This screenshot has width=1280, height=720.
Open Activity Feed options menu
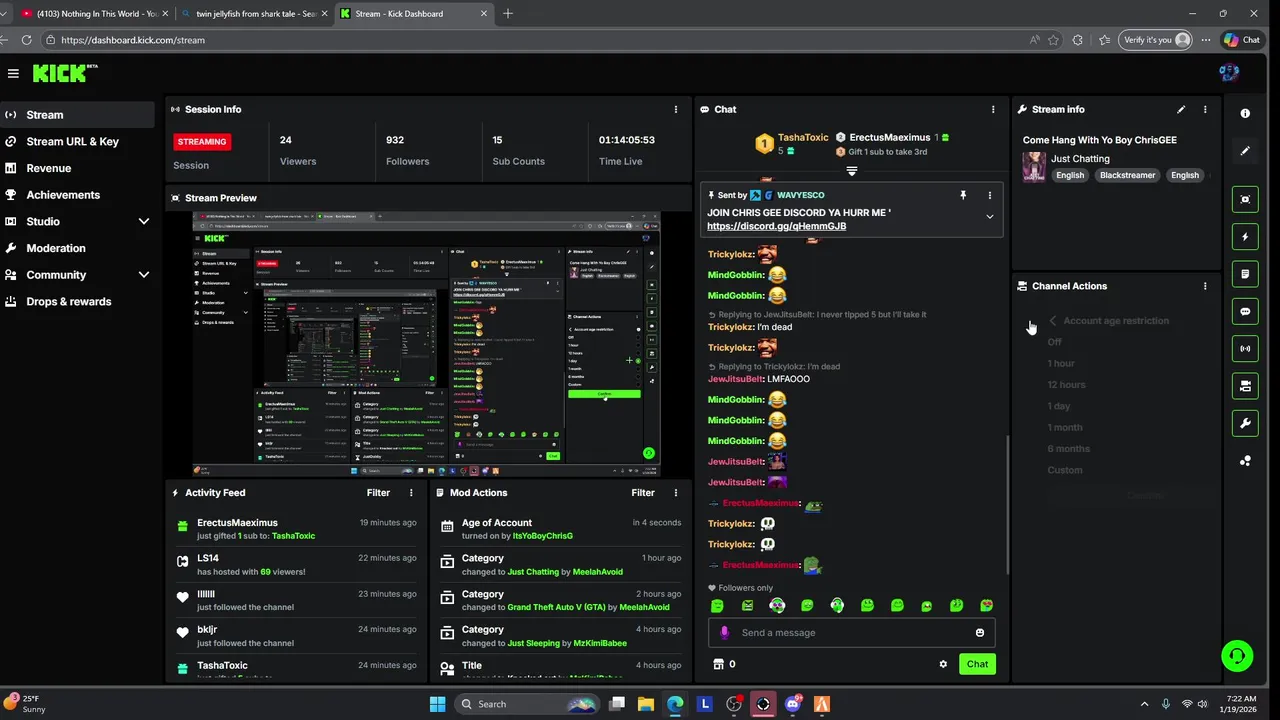point(411,492)
